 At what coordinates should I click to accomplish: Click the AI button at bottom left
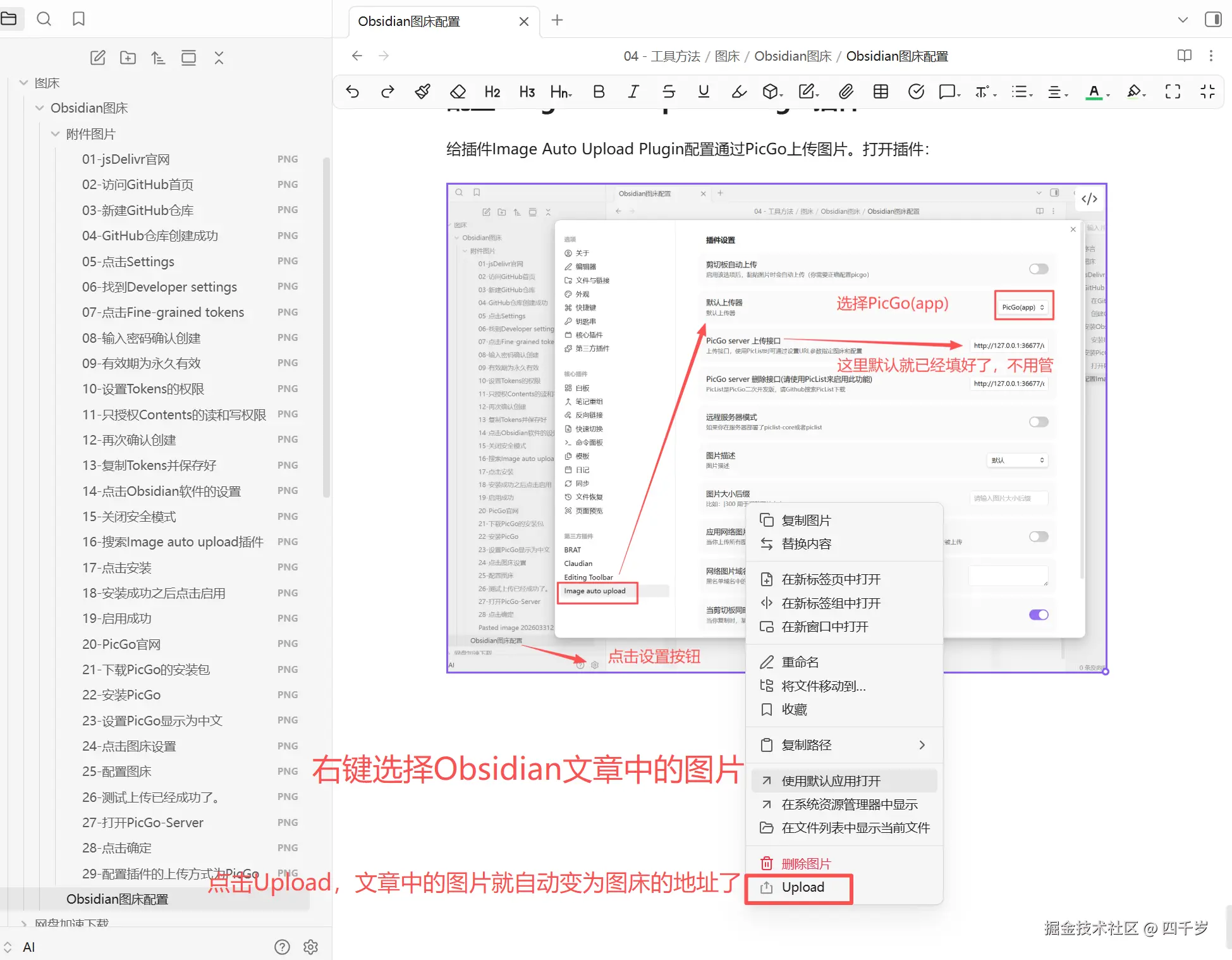click(28, 947)
